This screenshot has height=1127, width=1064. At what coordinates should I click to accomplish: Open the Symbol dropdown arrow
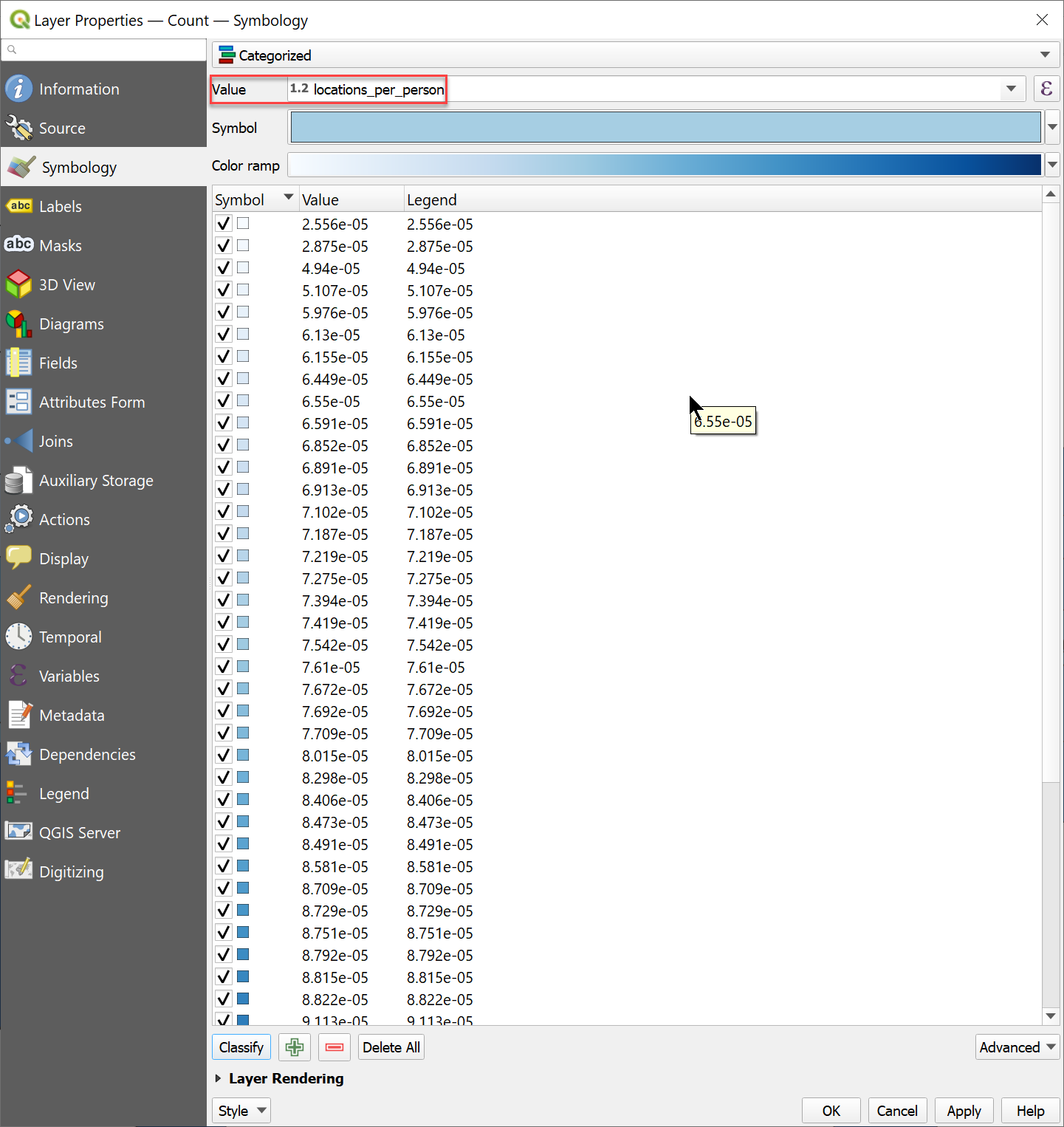tap(1052, 127)
